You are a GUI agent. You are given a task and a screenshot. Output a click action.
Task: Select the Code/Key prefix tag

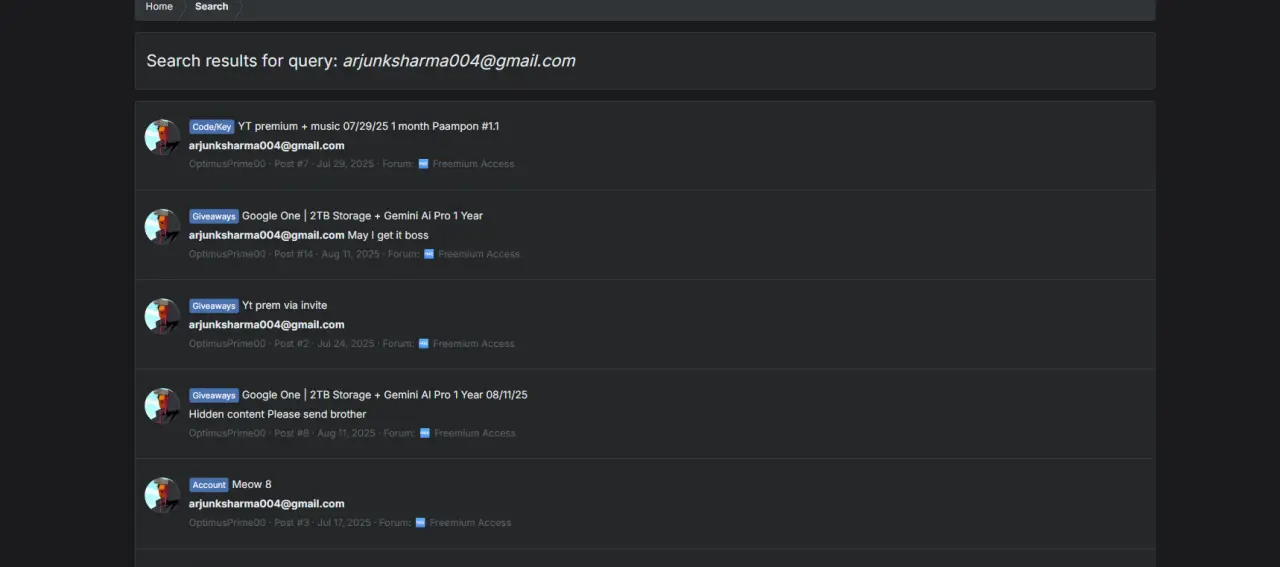pyautogui.click(x=212, y=127)
